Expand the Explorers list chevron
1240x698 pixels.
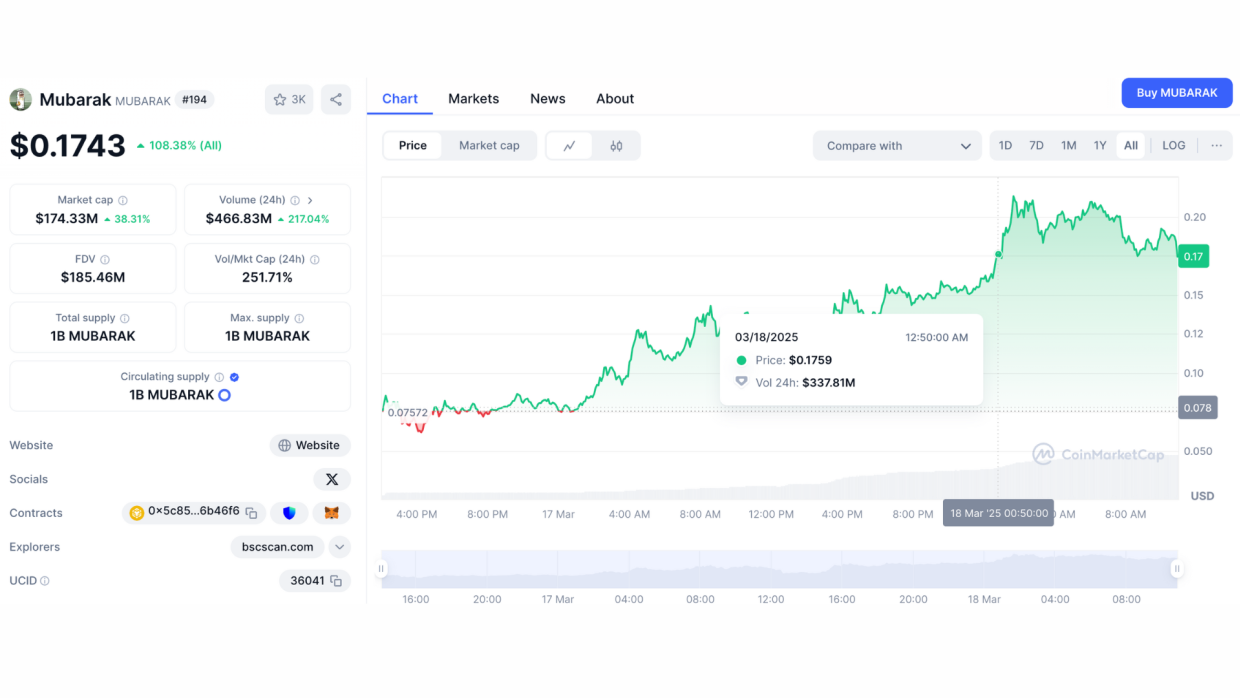tap(340, 547)
